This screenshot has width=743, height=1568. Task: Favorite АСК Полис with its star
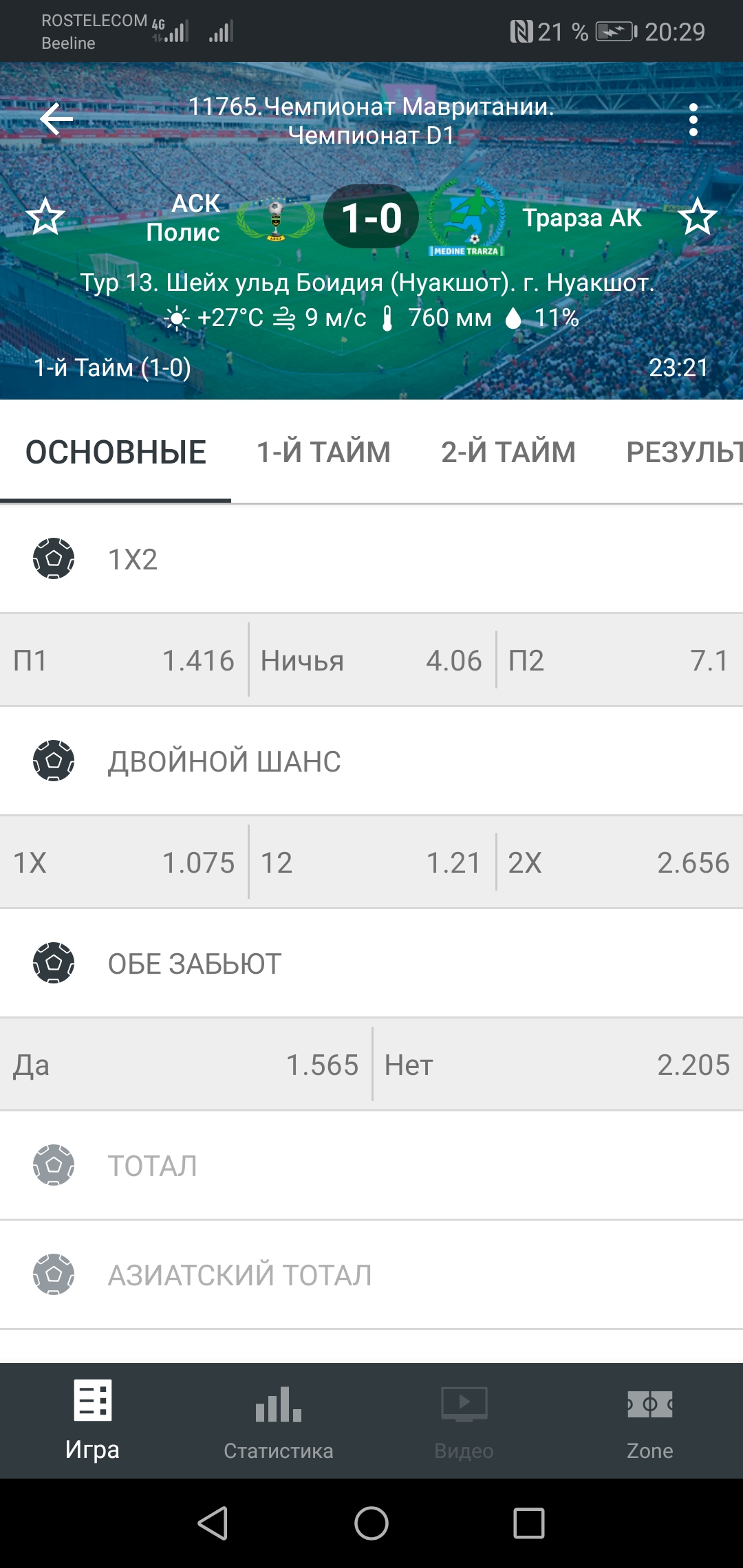[45, 217]
